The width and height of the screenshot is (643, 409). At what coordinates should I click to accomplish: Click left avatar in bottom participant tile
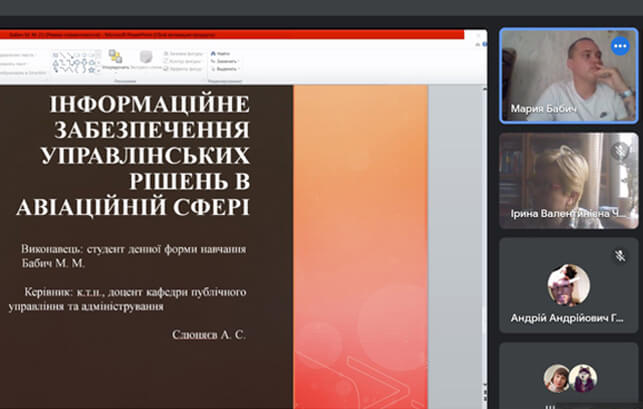click(557, 378)
